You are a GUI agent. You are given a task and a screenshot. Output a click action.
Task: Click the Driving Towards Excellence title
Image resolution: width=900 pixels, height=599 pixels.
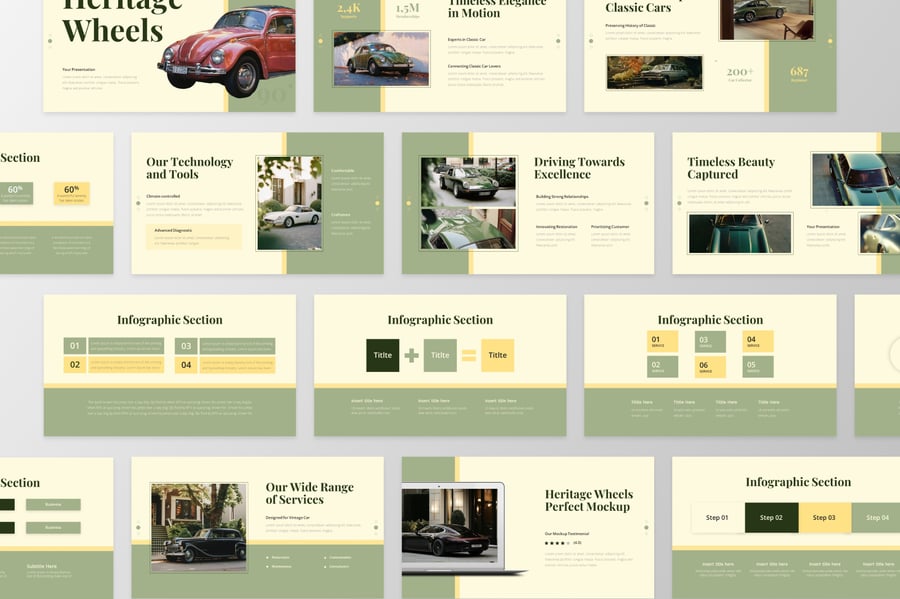point(579,168)
